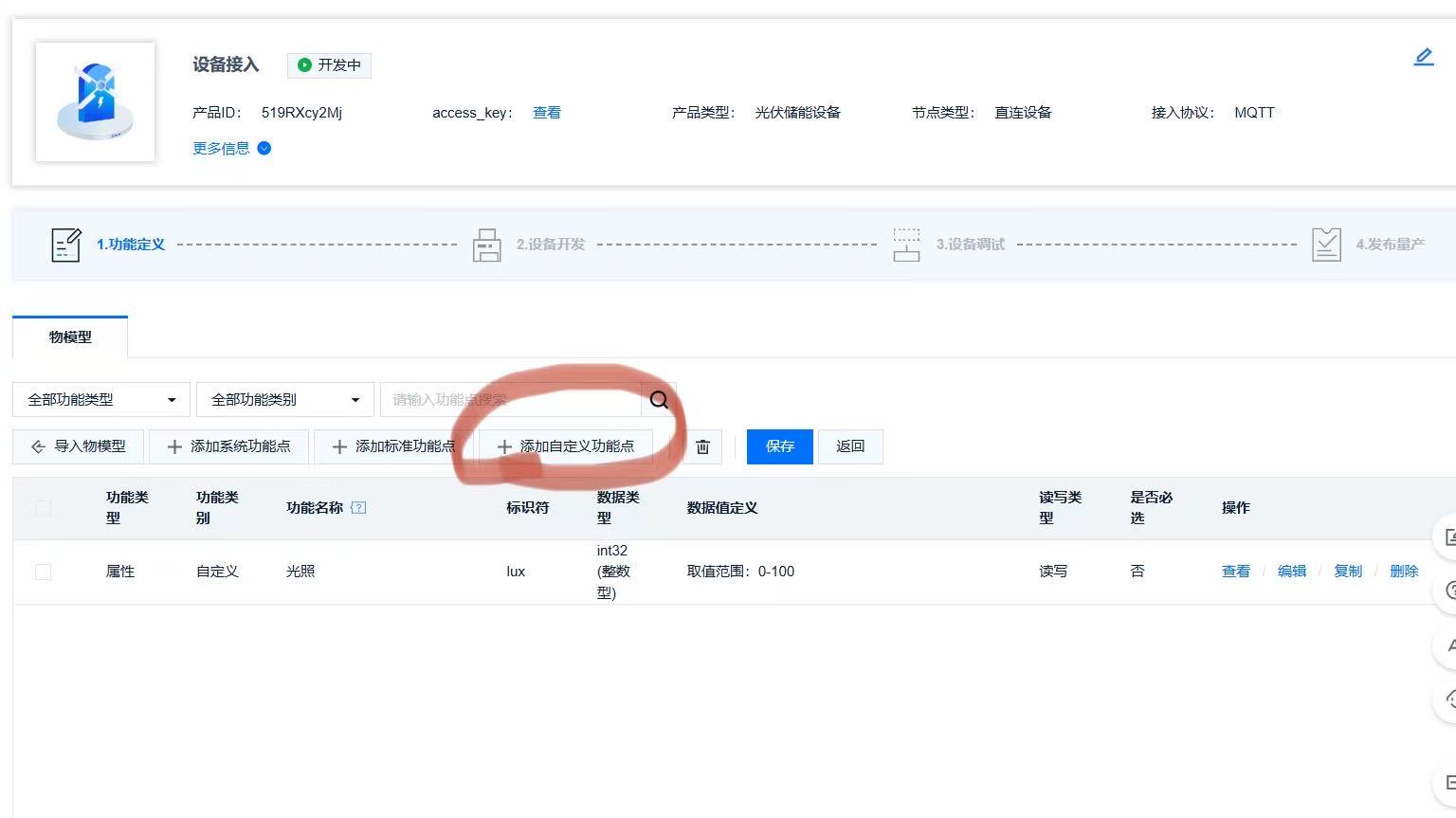This screenshot has width=1456, height=818.
Task: Click the search magnifier icon
Action: (659, 399)
